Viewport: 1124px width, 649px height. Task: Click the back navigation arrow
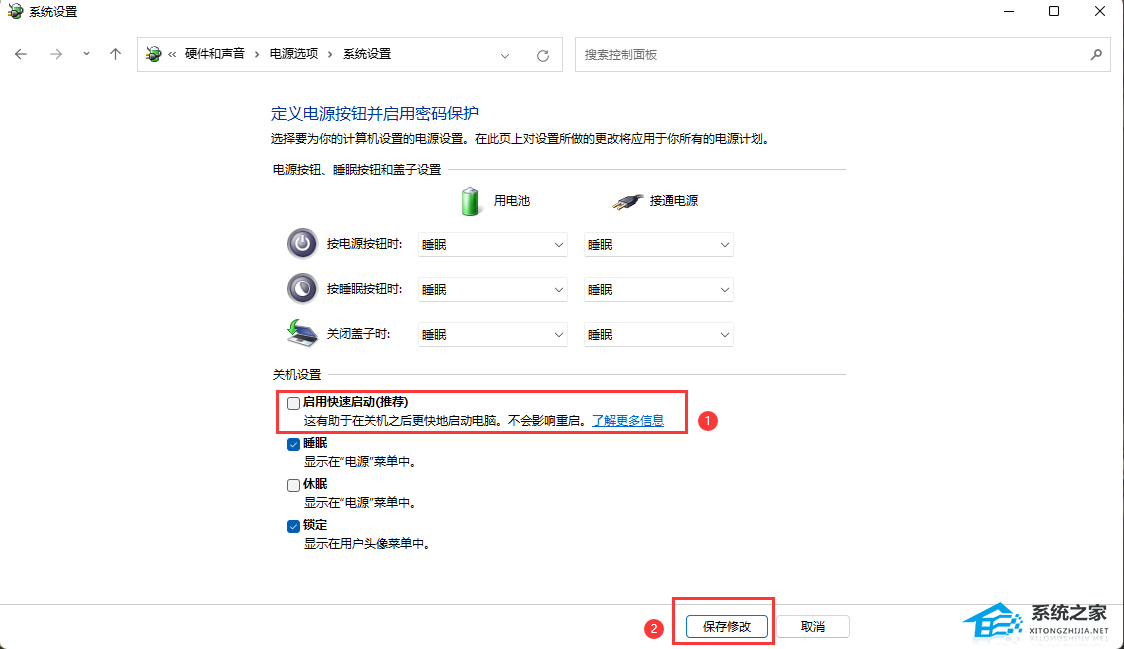(x=21, y=55)
